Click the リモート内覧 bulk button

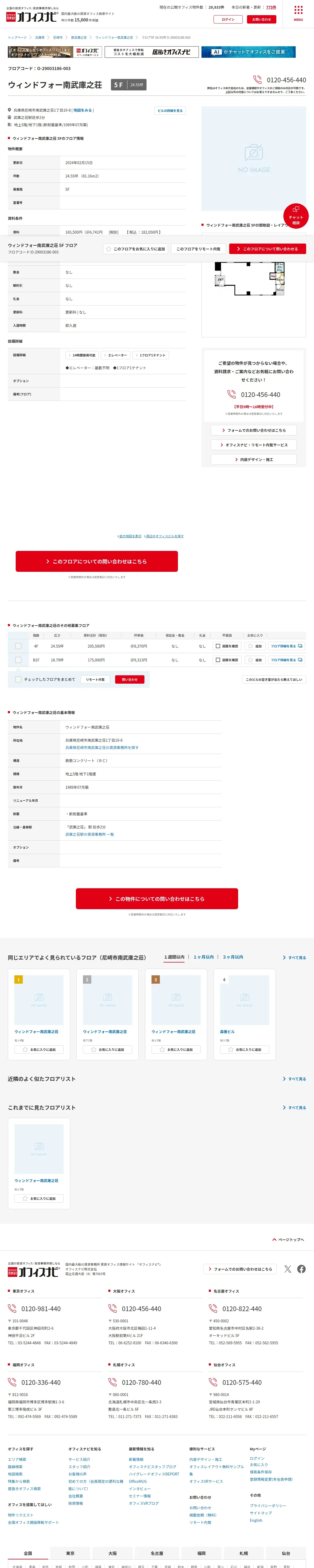[x=95, y=679]
